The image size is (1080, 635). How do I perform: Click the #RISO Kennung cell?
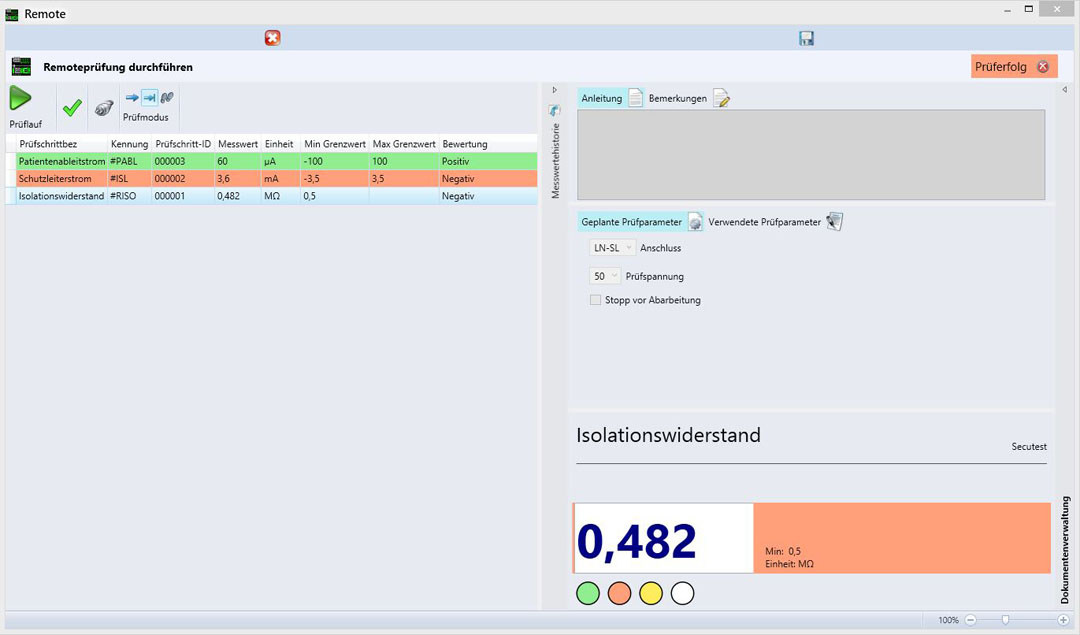129,196
